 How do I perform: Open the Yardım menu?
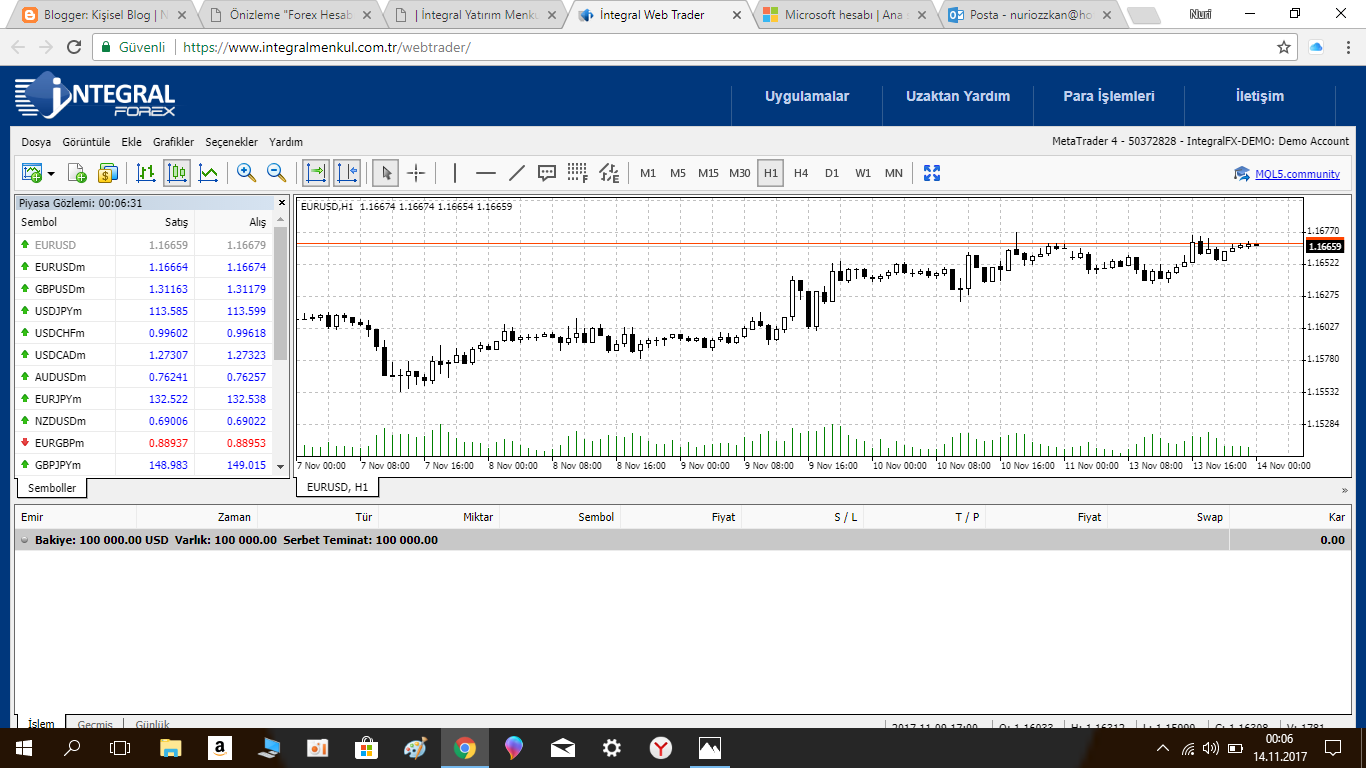pos(286,142)
